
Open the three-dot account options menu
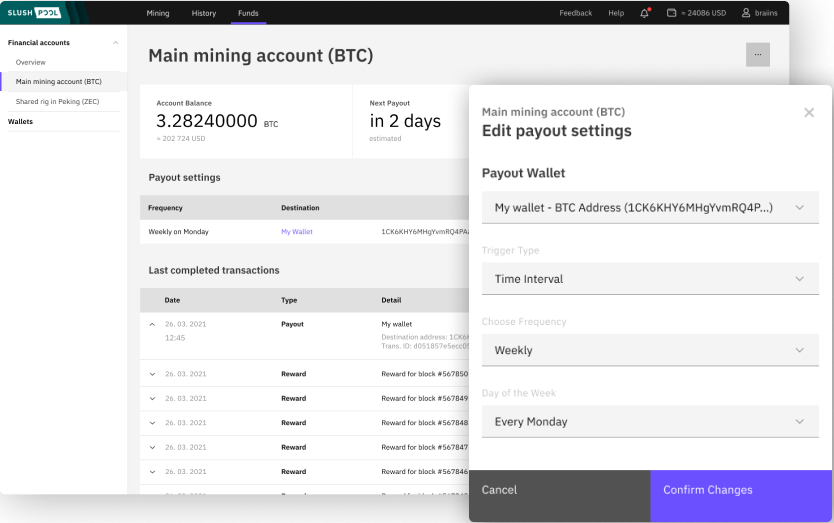point(757,55)
